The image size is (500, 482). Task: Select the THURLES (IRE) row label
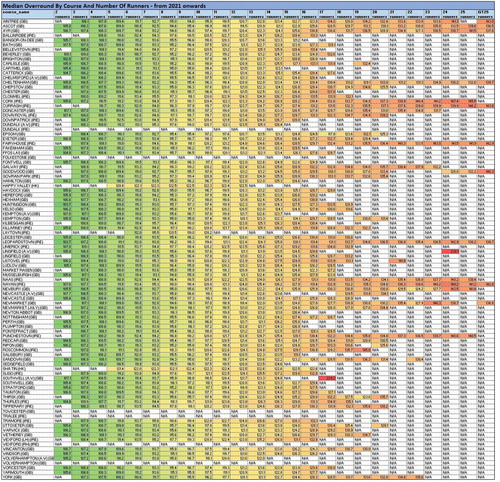(15, 402)
